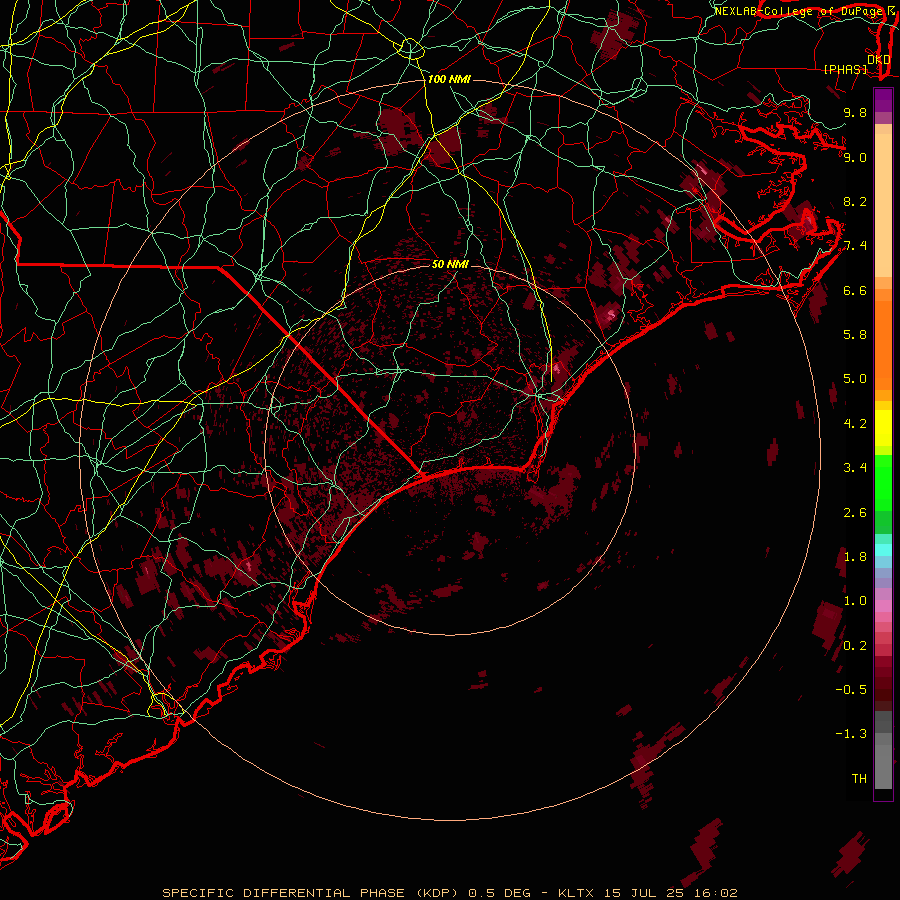This screenshot has height=900, width=900.
Task: Click the cyan color bar segment
Action: 883,550
